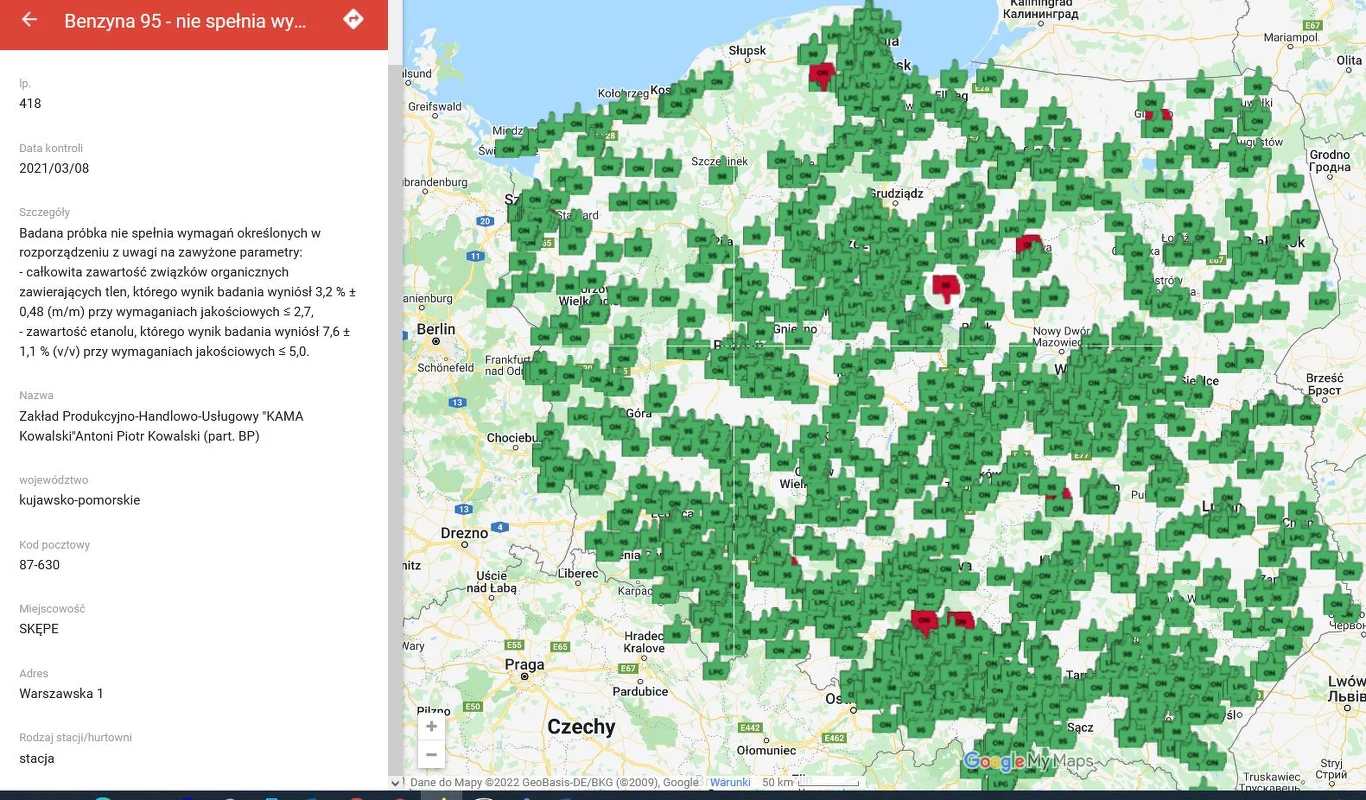
Task: Click the red ON marker near Słupsk
Action: click(x=822, y=74)
